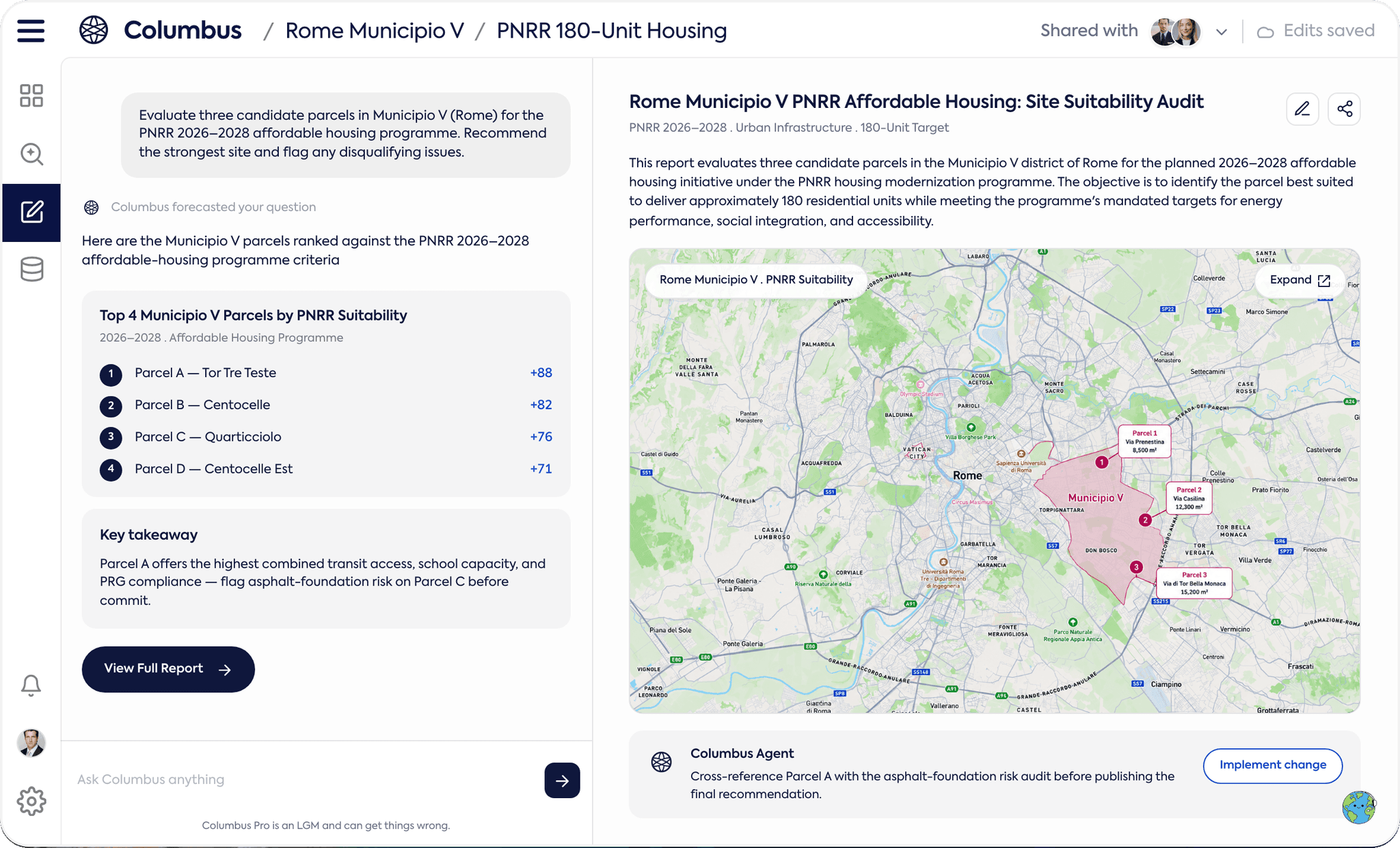
Task: Click the Municipio V map region label
Action: (x=1096, y=498)
